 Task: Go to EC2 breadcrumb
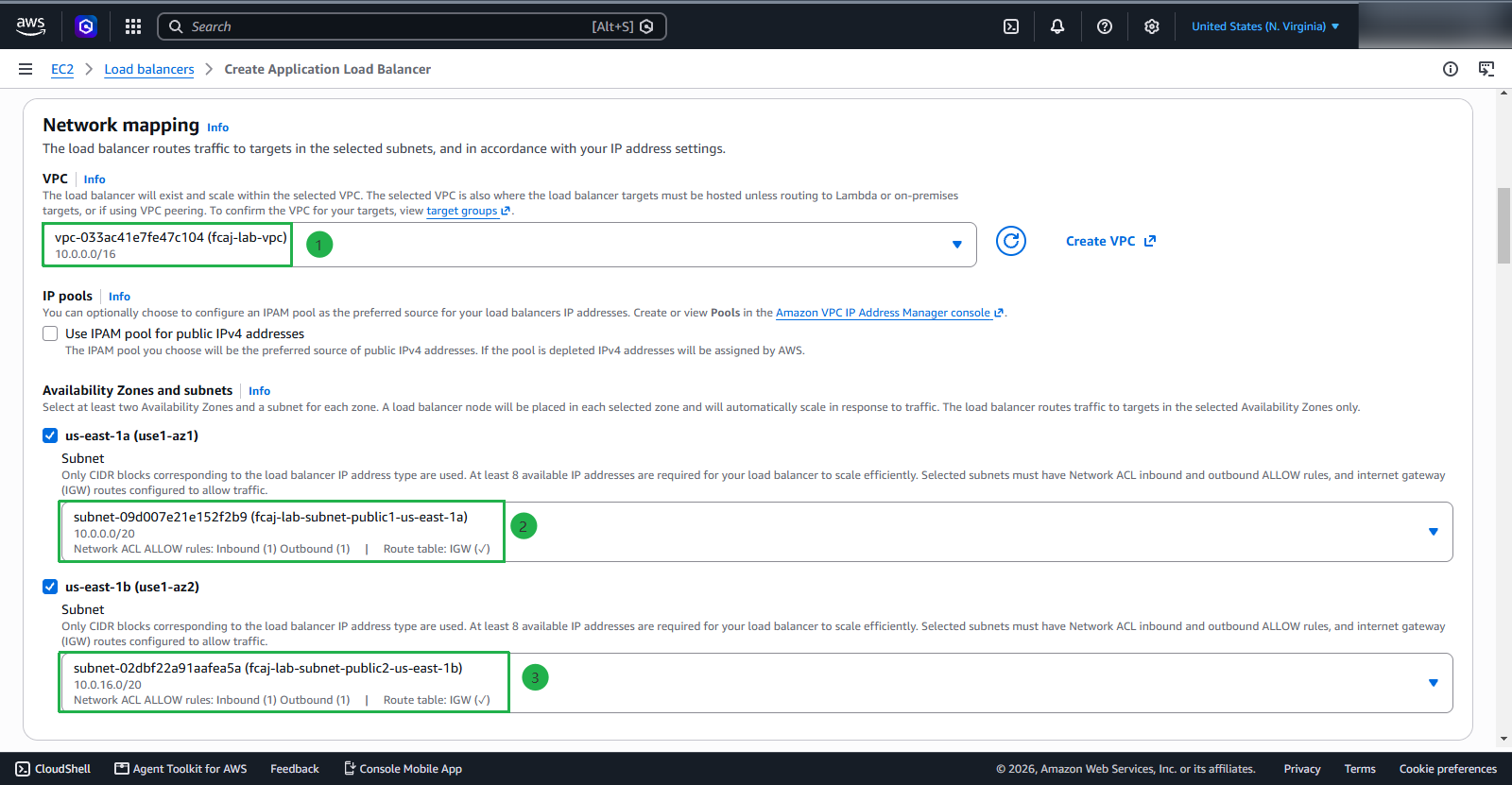tap(62, 69)
